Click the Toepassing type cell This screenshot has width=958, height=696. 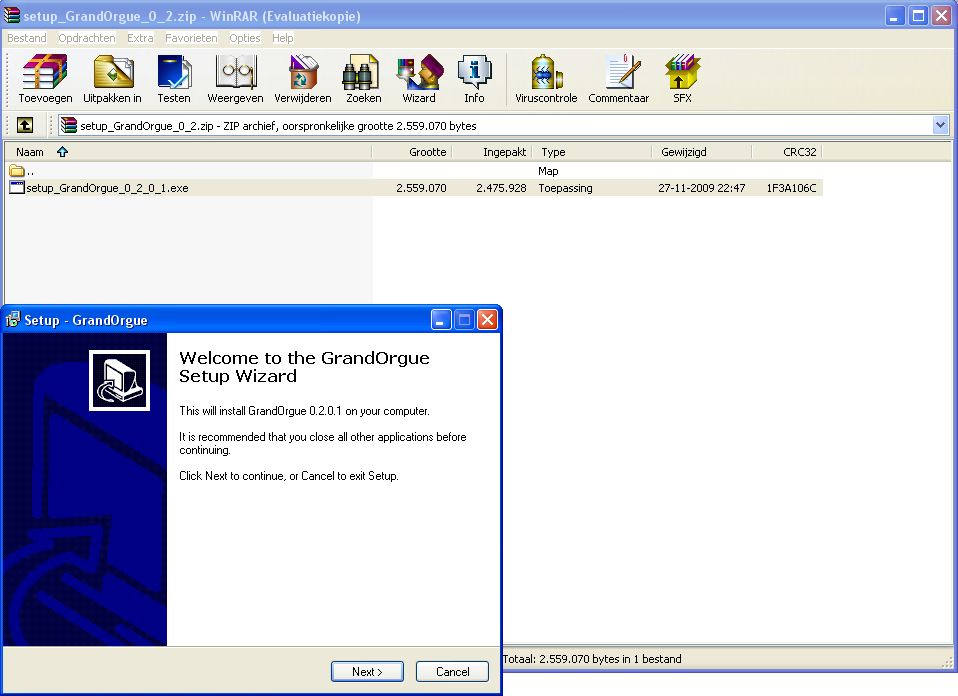pos(565,188)
